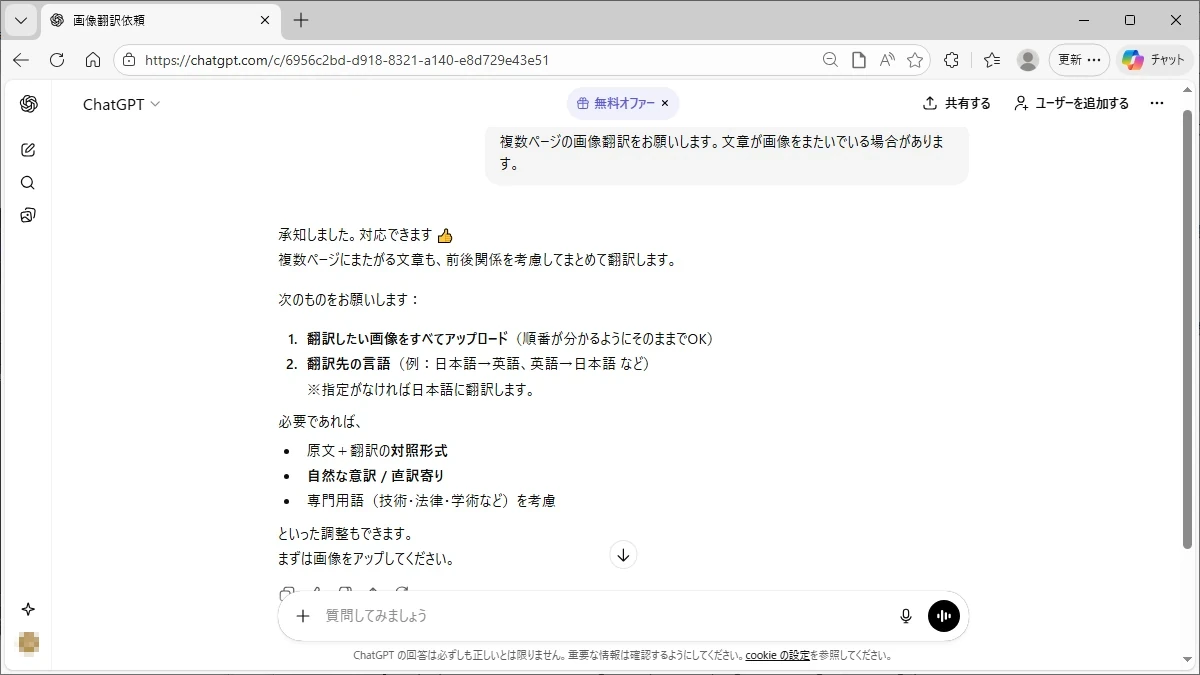
Task: Open the library images icon in sidebar
Action: [x=28, y=216]
